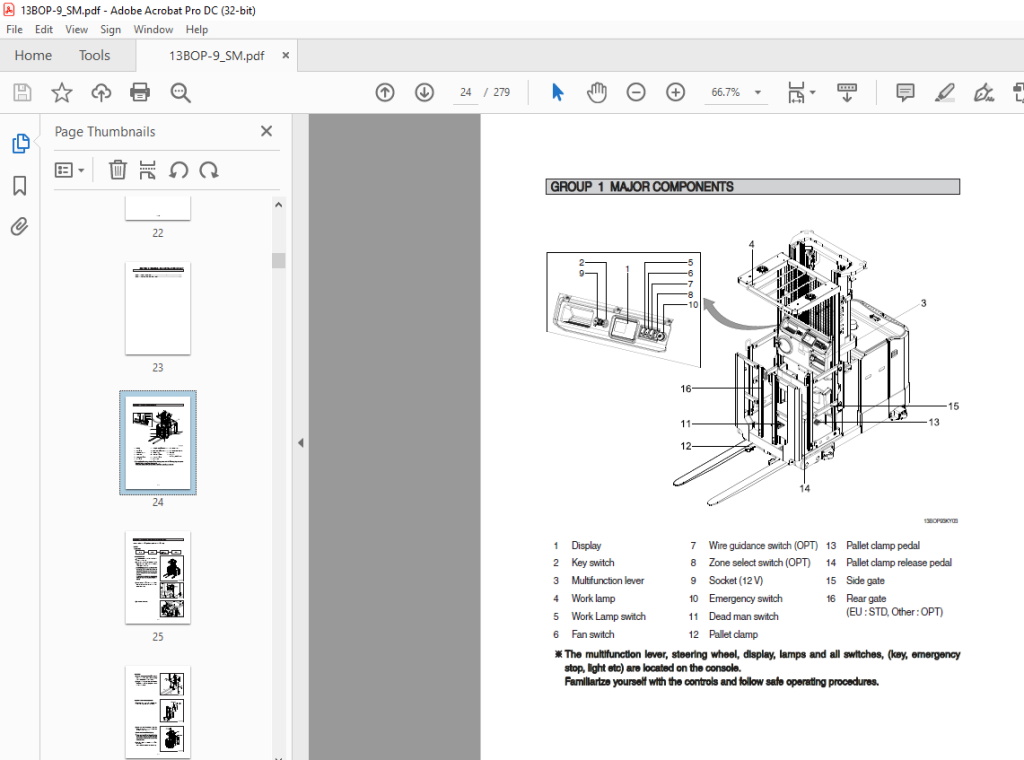Open the Attachments paperclip icon
1024x760 pixels.
click(x=20, y=227)
